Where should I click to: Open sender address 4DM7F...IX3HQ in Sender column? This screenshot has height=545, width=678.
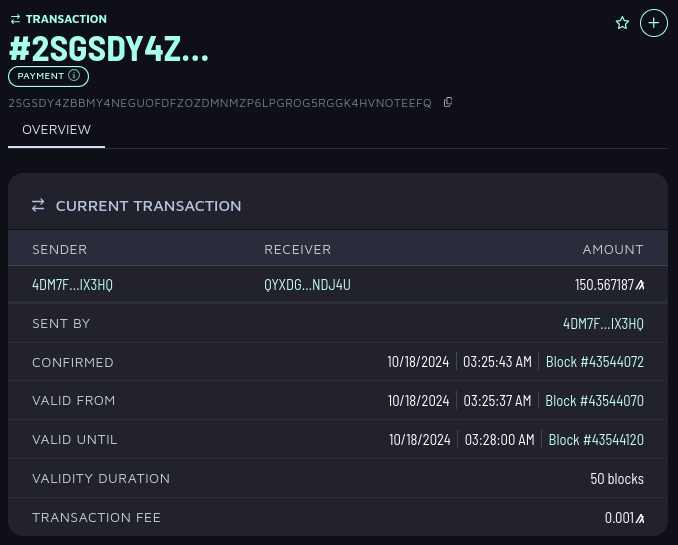pyautogui.click(x=72, y=285)
